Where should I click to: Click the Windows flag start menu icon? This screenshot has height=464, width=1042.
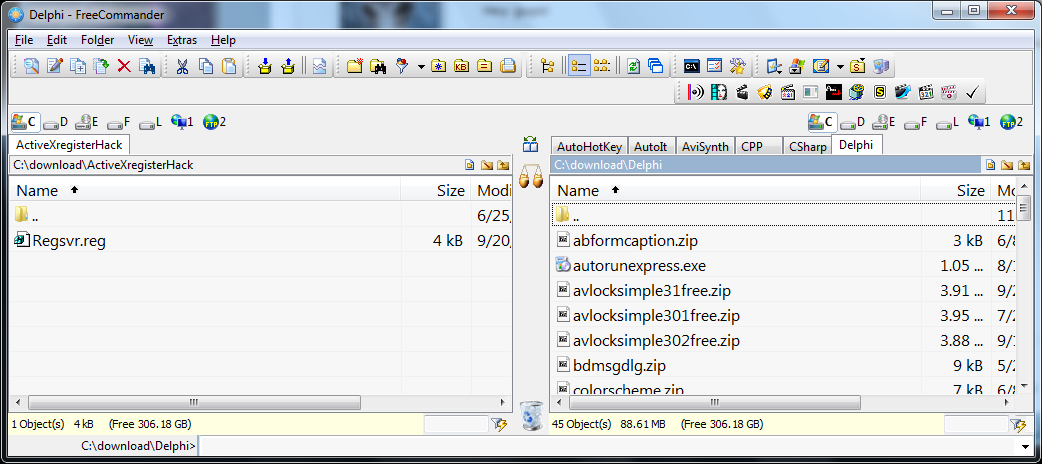[x=797, y=66]
